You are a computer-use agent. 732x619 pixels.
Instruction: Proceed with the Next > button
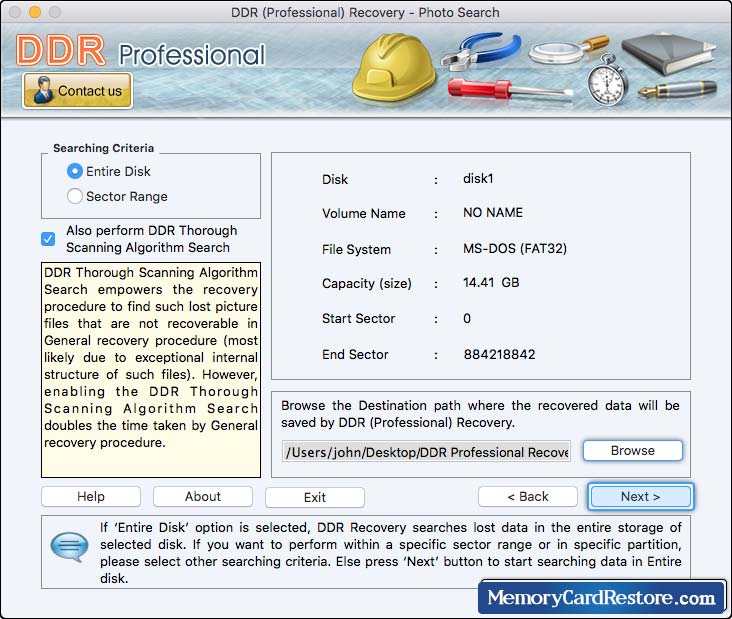click(x=640, y=497)
